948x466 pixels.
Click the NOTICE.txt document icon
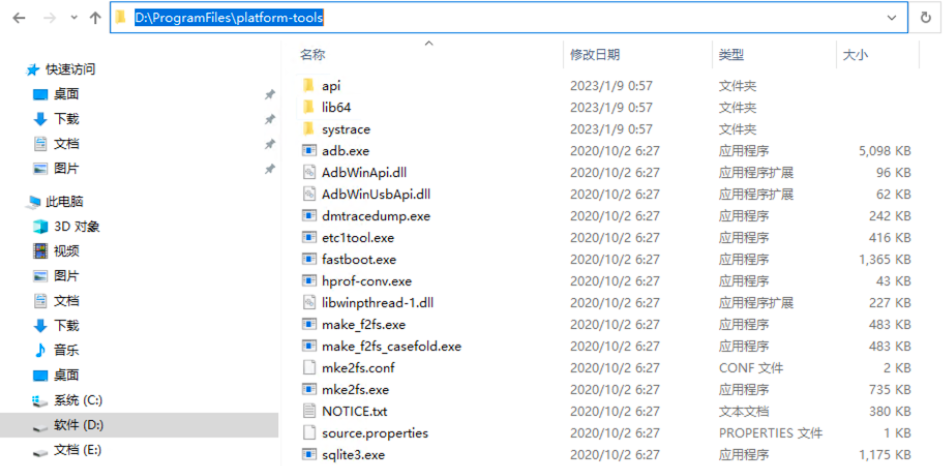(309, 411)
